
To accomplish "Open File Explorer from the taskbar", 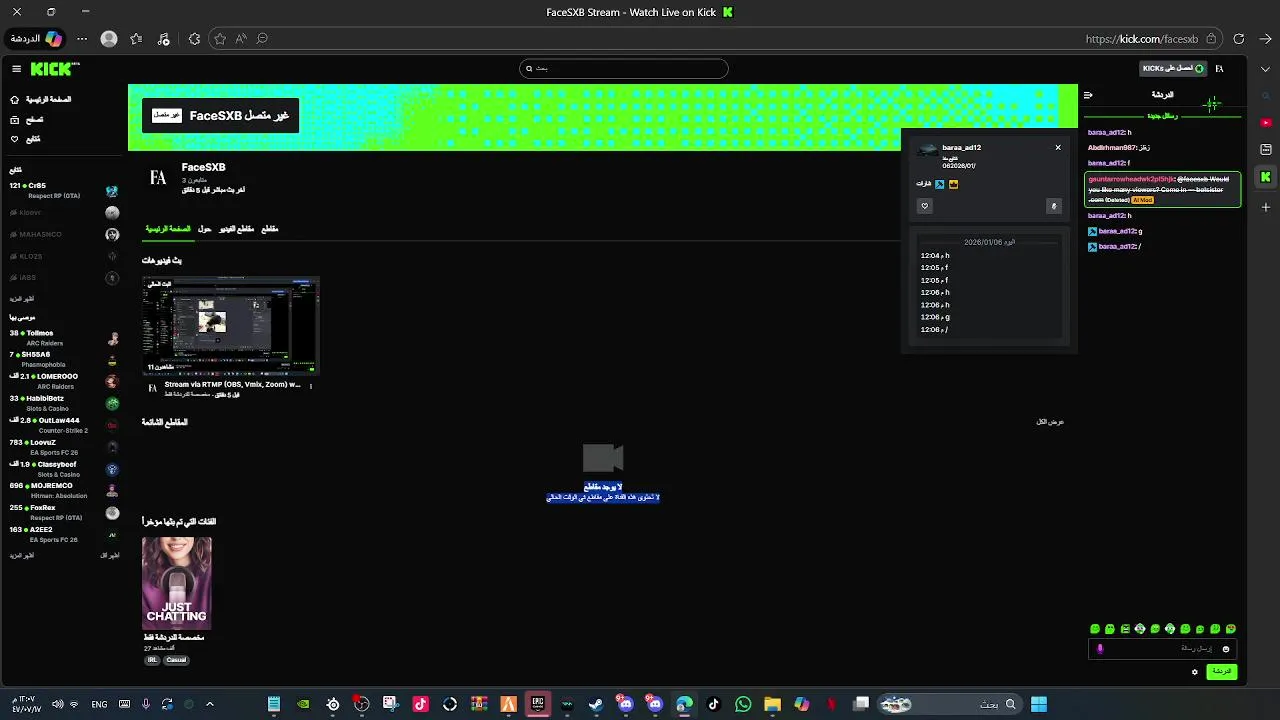I will pyautogui.click(x=772, y=704).
